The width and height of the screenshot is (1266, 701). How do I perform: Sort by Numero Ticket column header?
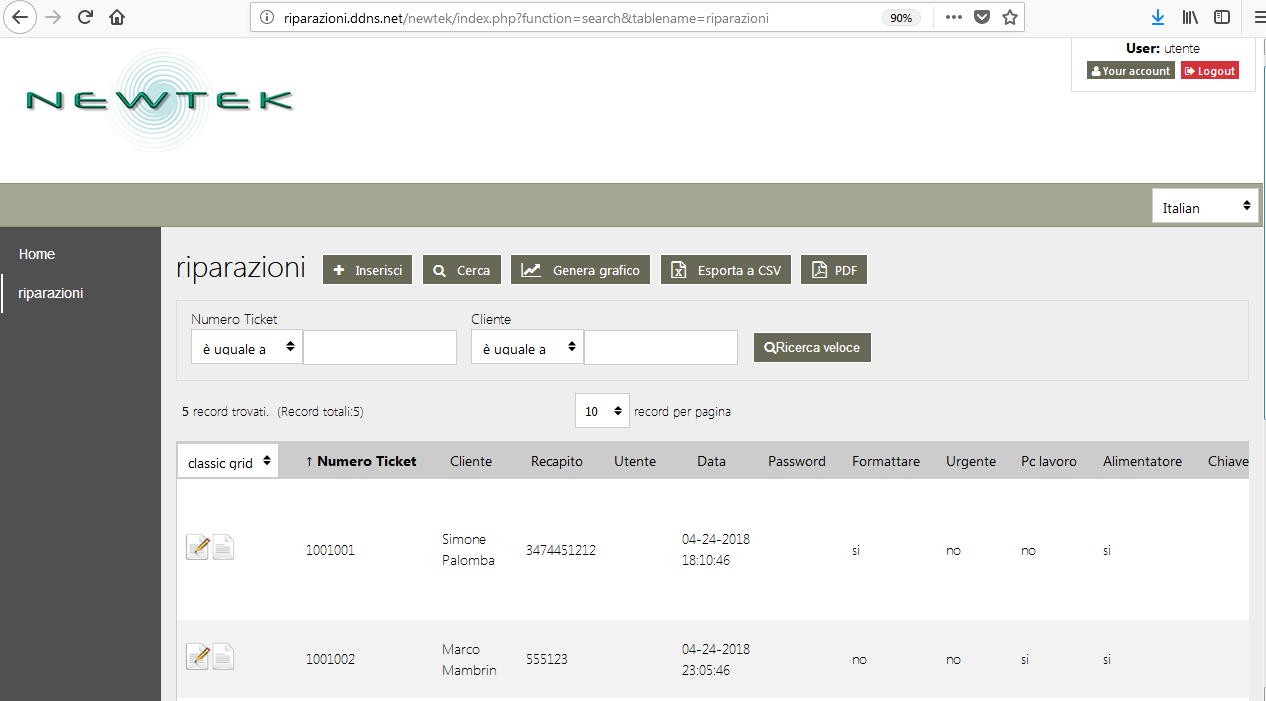(361, 461)
